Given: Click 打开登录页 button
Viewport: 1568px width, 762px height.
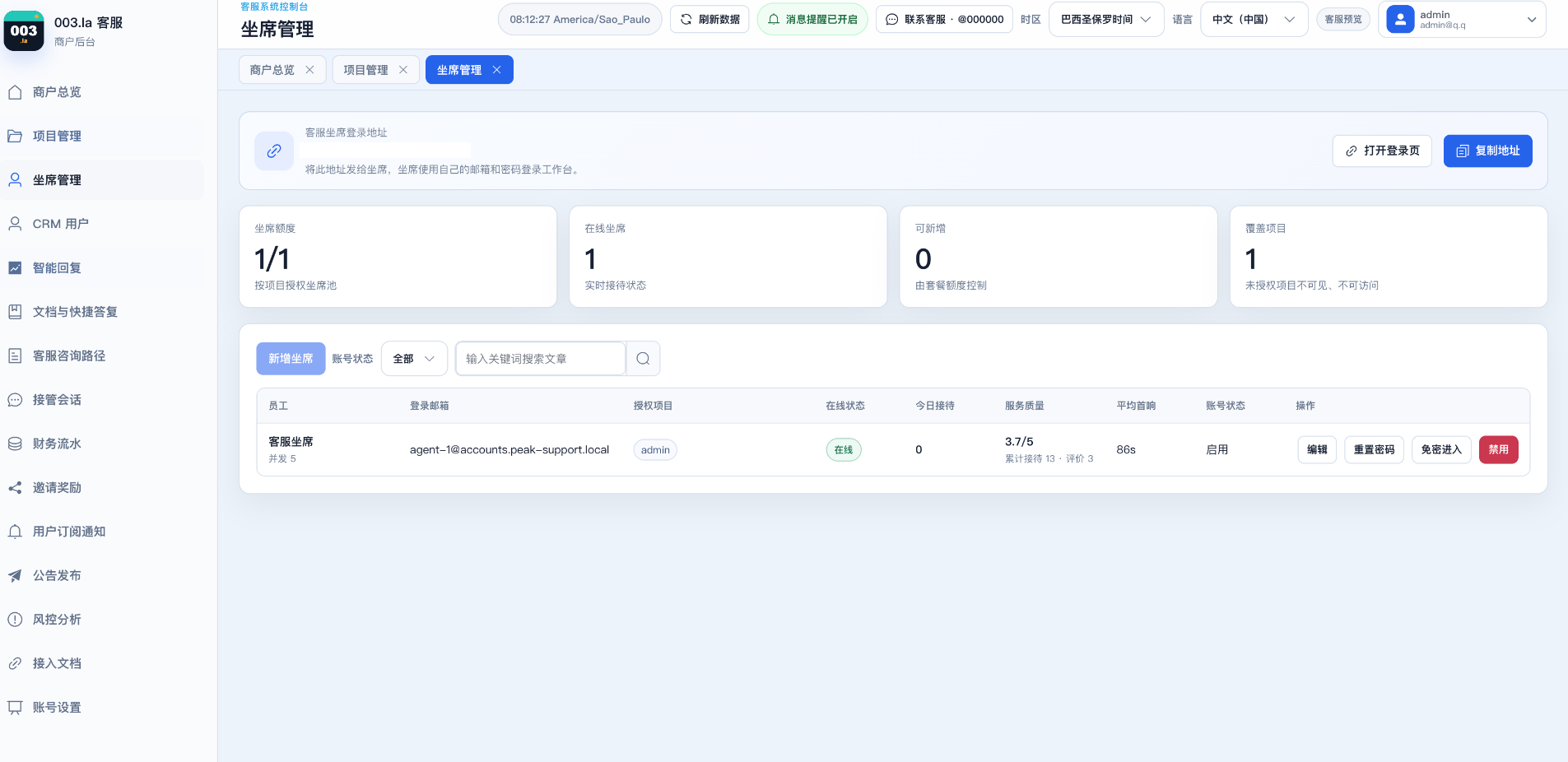Looking at the screenshot, I should [x=1382, y=151].
